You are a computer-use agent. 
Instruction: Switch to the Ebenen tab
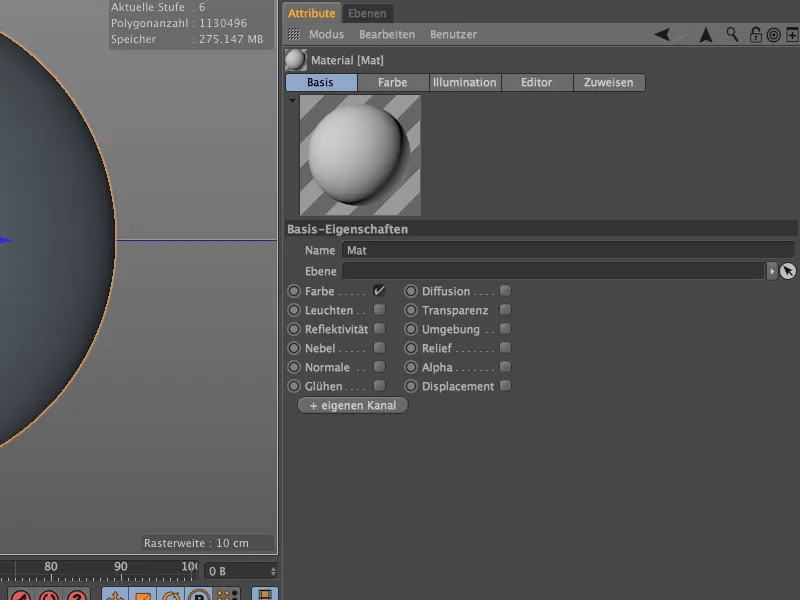click(367, 13)
